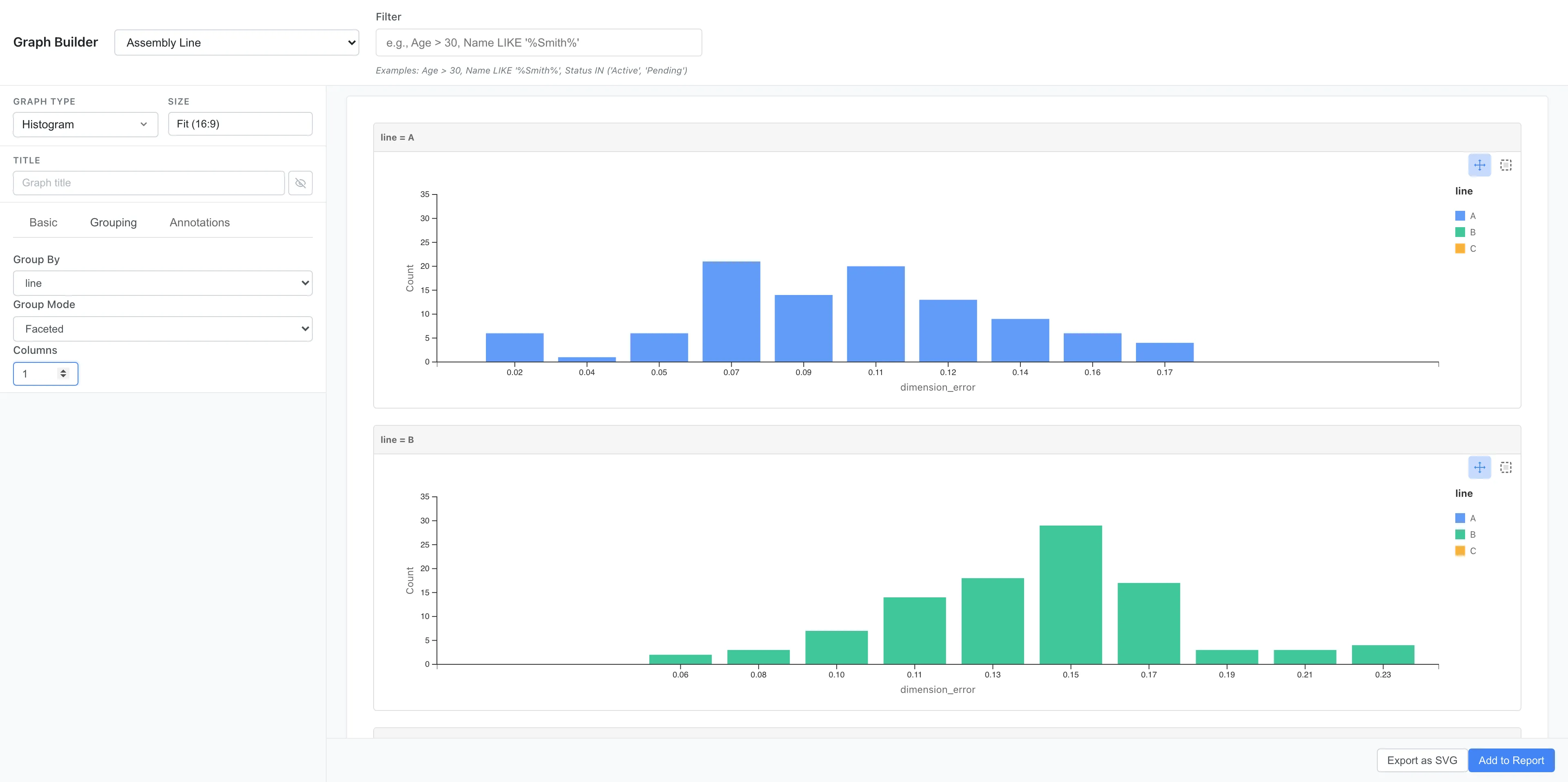This screenshot has height=782, width=1568.
Task: Click the 0.06 bar in line = B histogram
Action: click(681, 659)
